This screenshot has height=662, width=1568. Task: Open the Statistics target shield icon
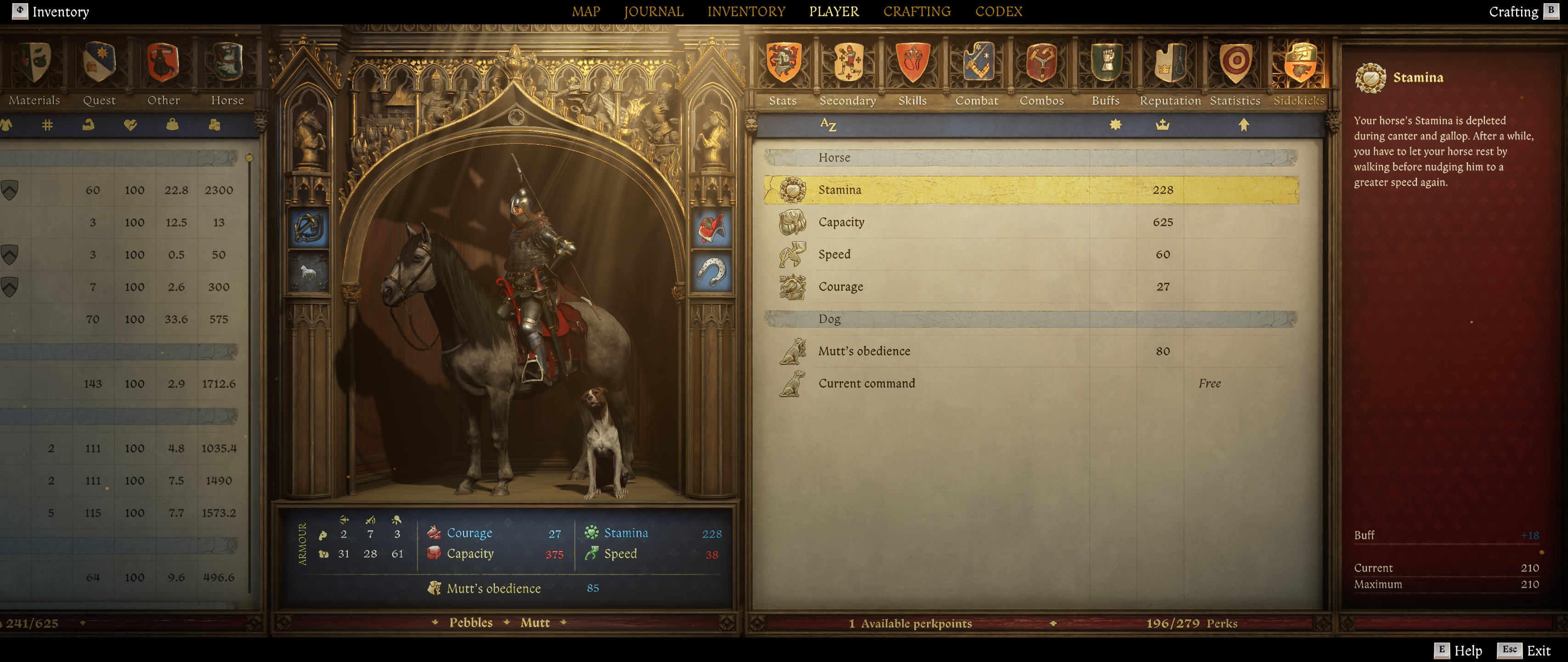coord(1235,62)
